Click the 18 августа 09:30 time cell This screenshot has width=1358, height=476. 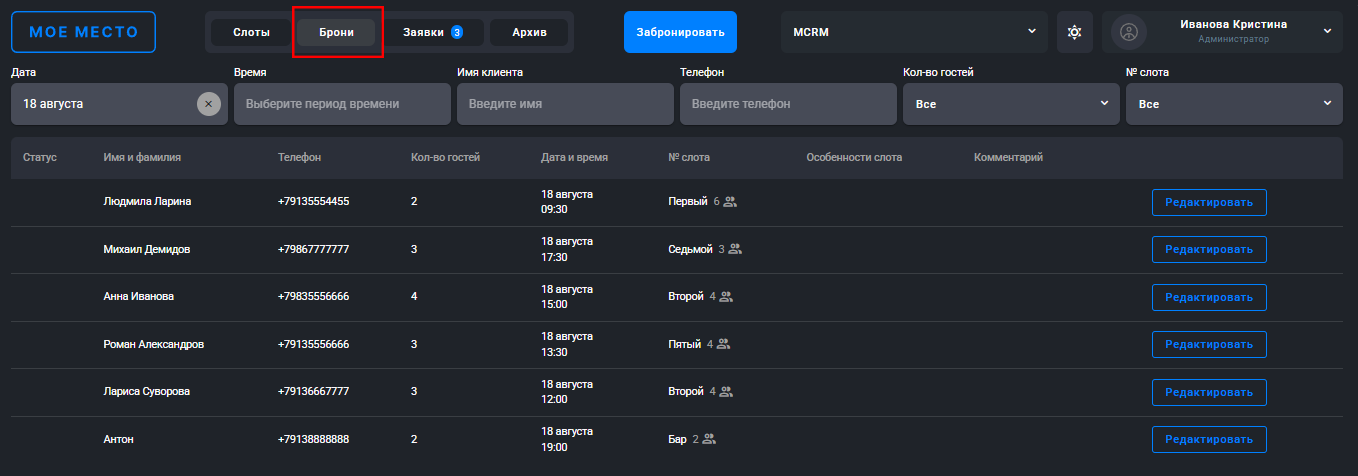[x=568, y=202]
